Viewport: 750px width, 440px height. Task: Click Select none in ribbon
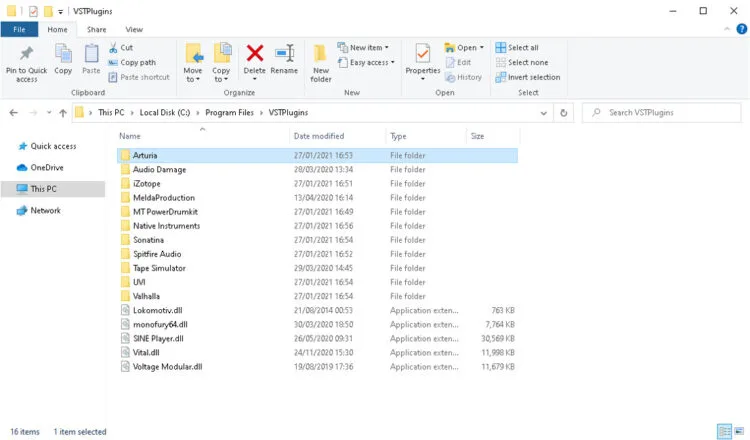[522, 62]
